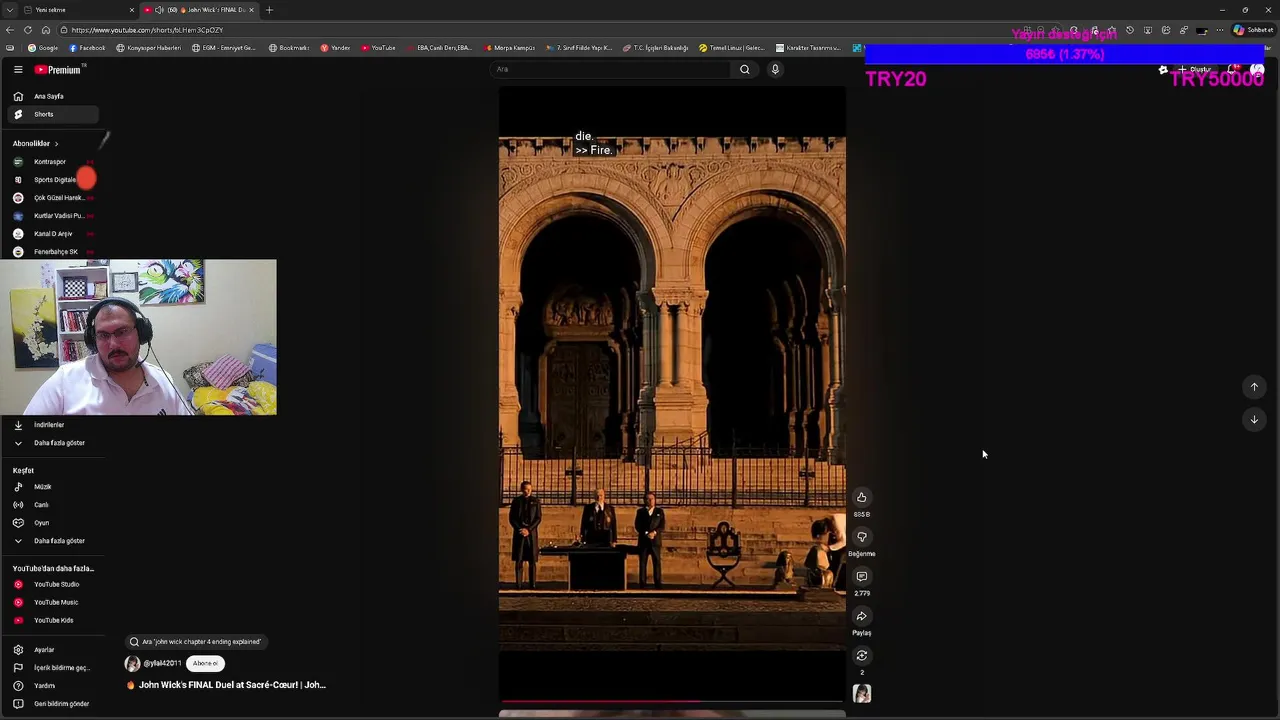Viewport: 1280px width, 720px height.
Task: Open the Yandex bookmark
Action: click(x=335, y=48)
